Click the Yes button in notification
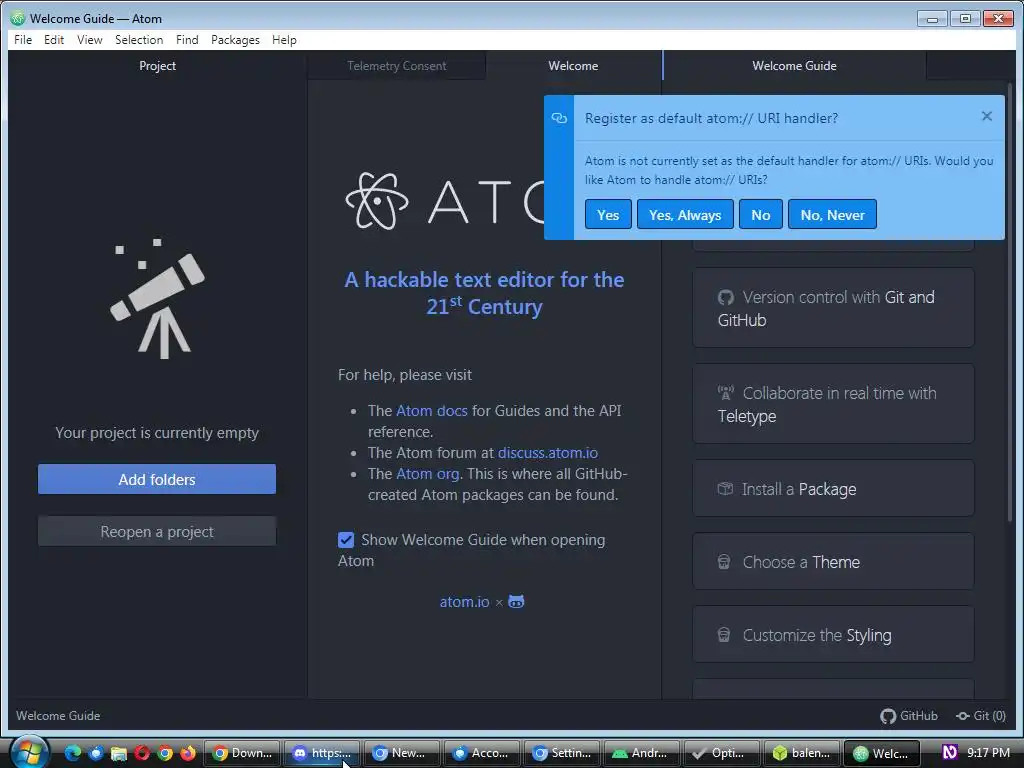Image resolution: width=1024 pixels, height=768 pixels. pyautogui.click(x=608, y=214)
